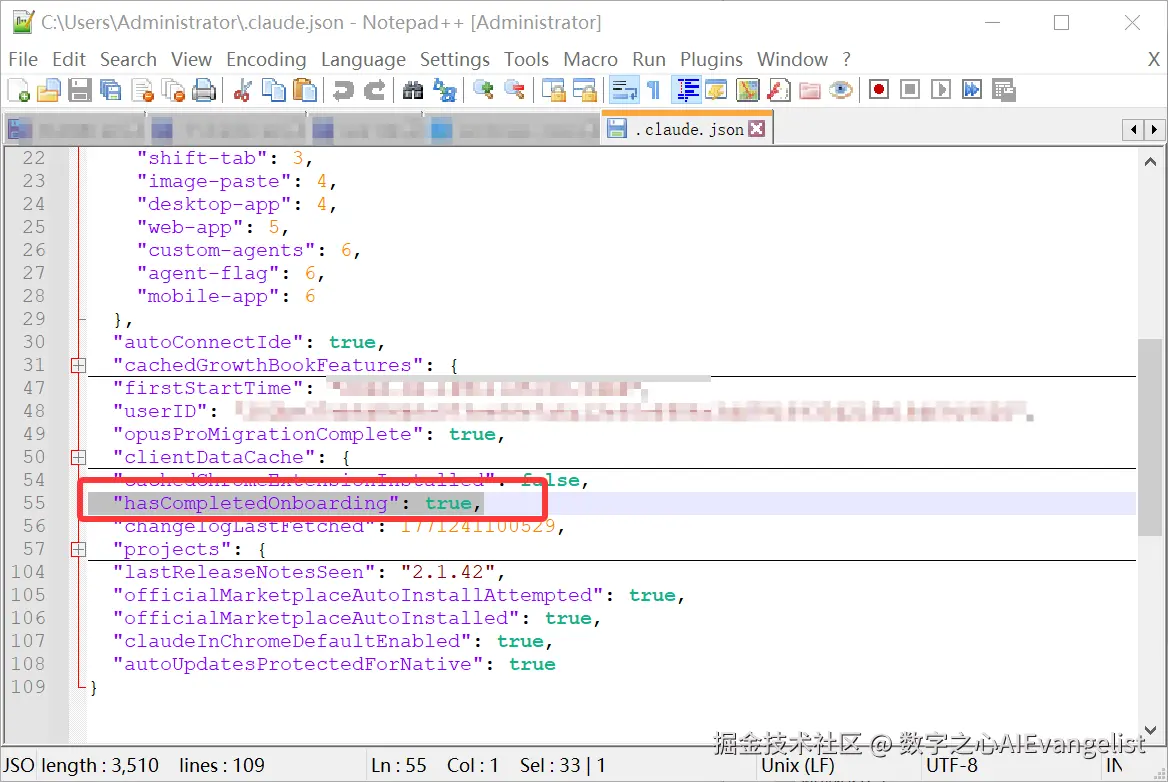This screenshot has width=1168, height=782.
Task: Expand clientDataCache fold on line 50
Action: pyautogui.click(x=78, y=457)
